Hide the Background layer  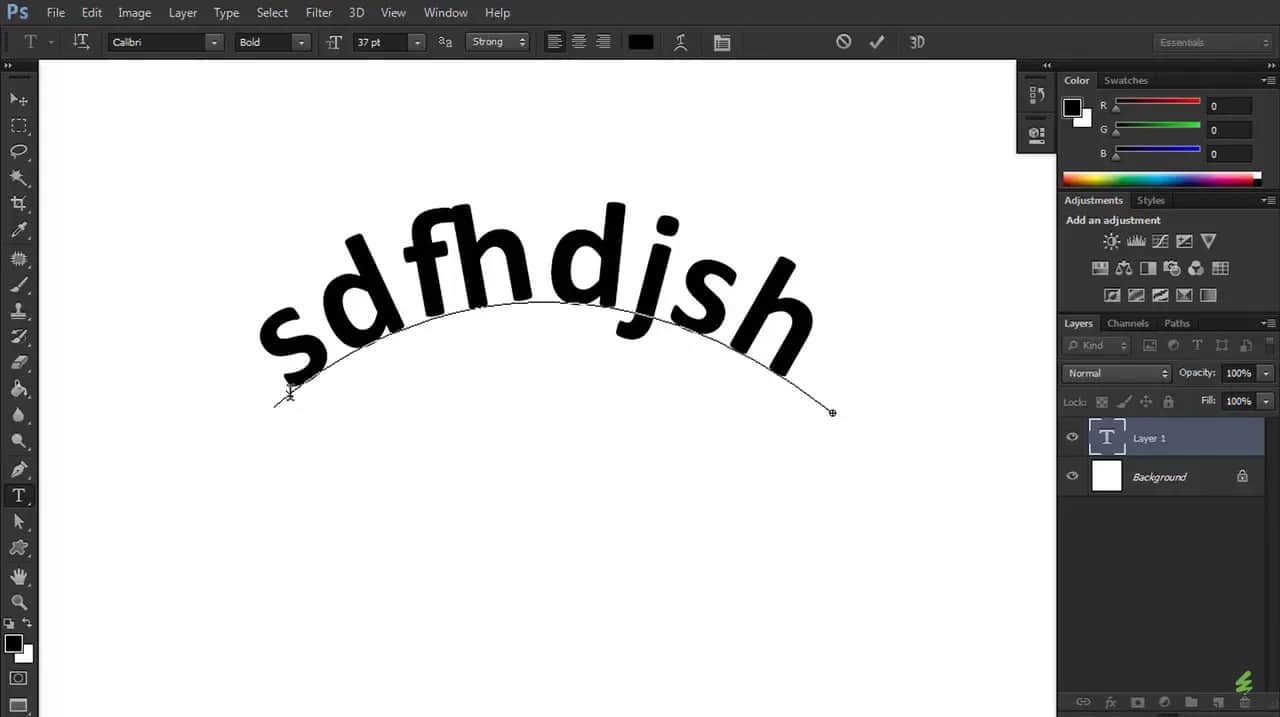click(x=1072, y=476)
